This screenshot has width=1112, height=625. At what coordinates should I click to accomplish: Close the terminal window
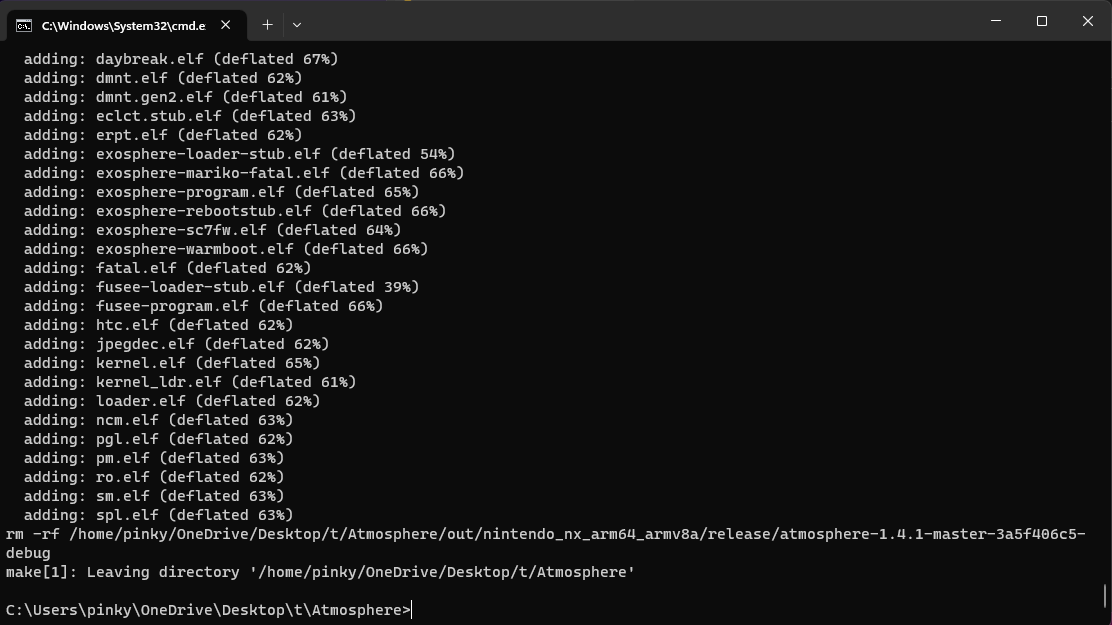tap(1088, 21)
